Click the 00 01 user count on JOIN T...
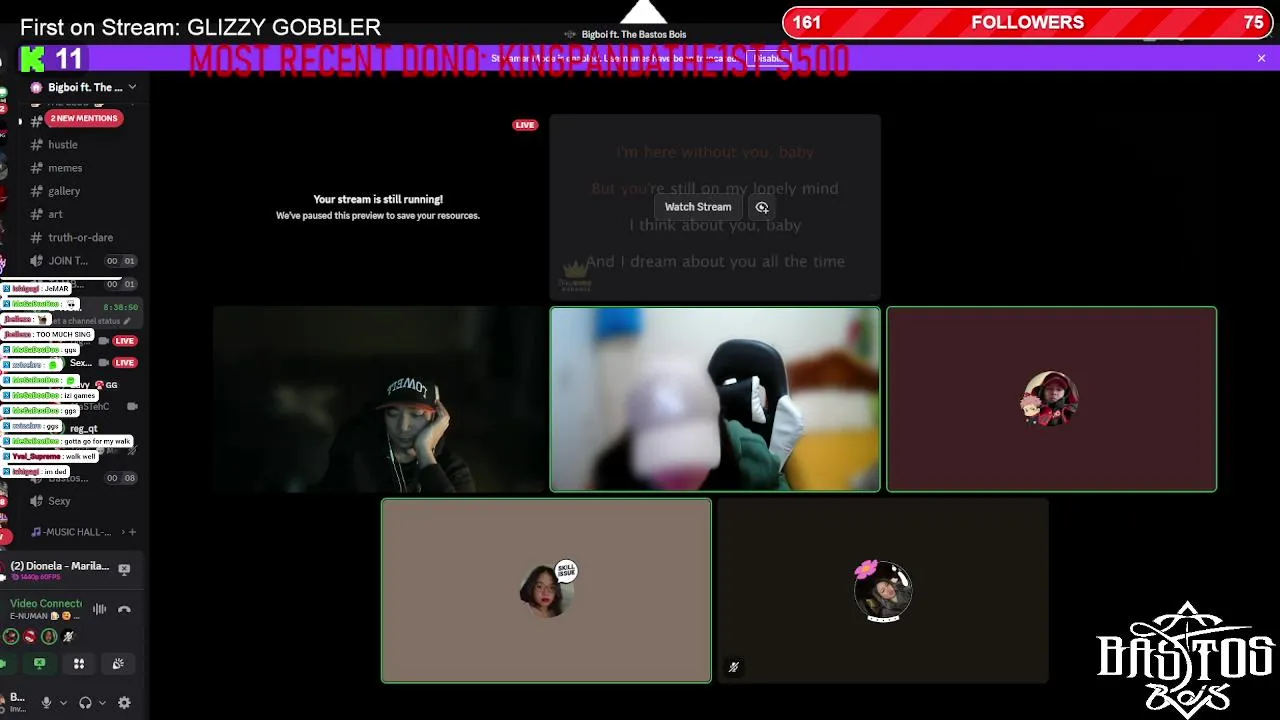Screen dimensions: 1280x720 (x=120, y=261)
